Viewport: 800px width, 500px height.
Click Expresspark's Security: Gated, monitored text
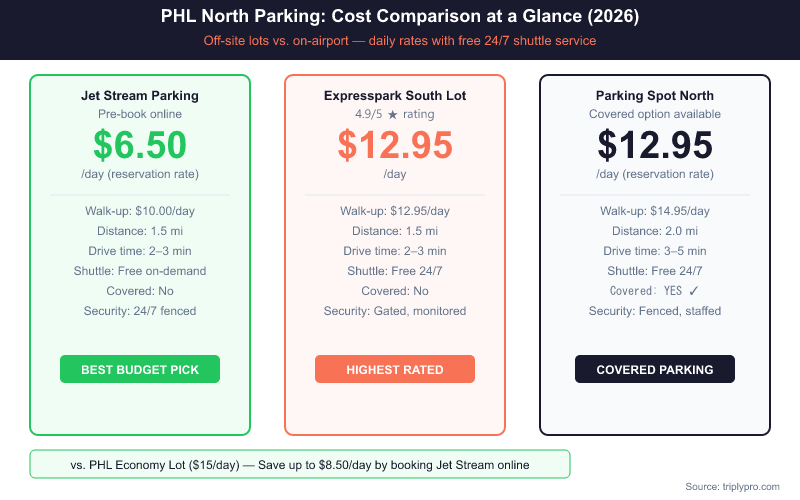click(395, 311)
